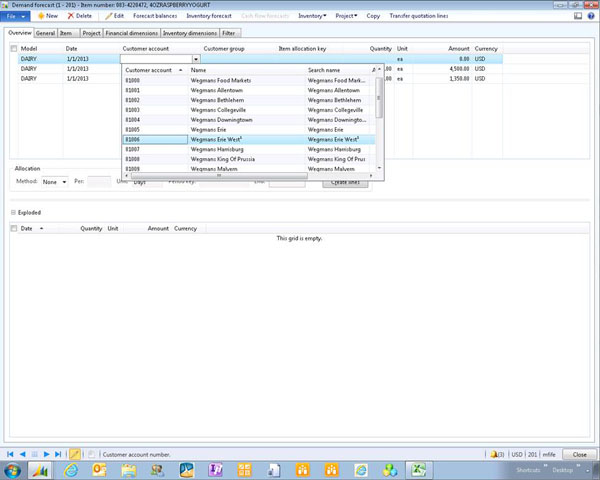
Task: Expand taskbar Shortcuts toolbar chevron
Action: coord(545,466)
